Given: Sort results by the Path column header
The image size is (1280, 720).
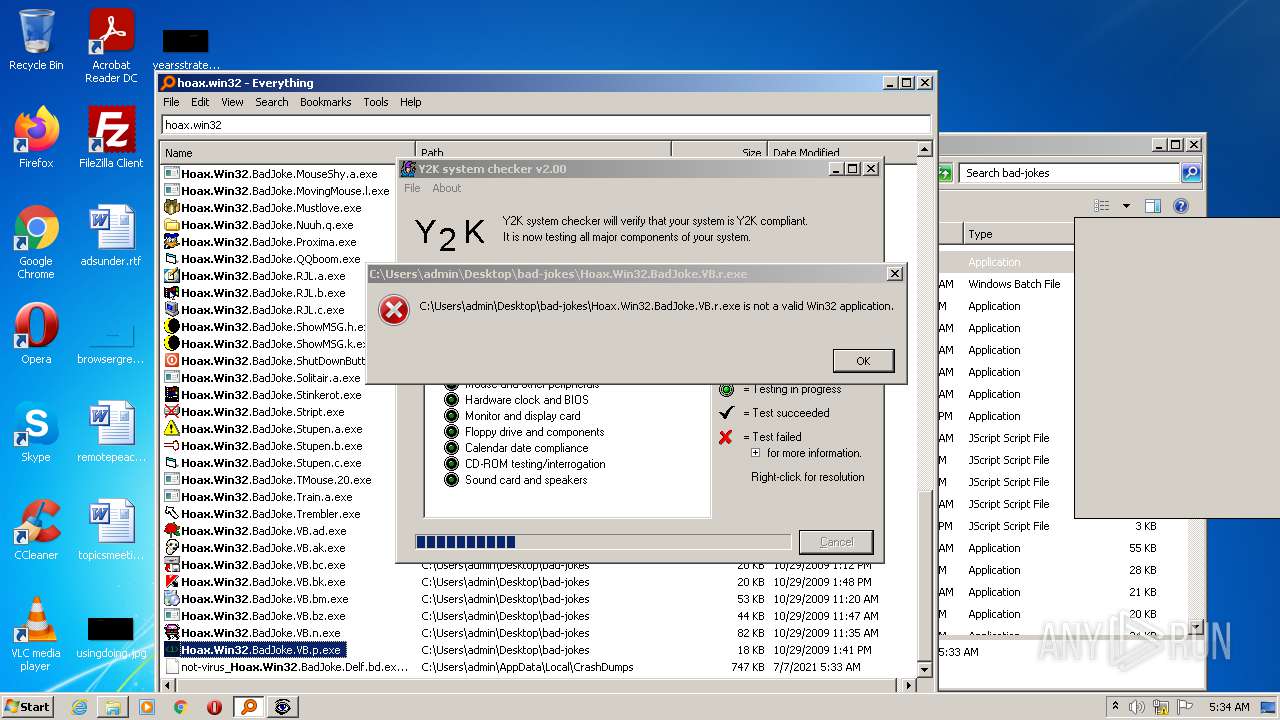Looking at the screenshot, I should [x=543, y=153].
